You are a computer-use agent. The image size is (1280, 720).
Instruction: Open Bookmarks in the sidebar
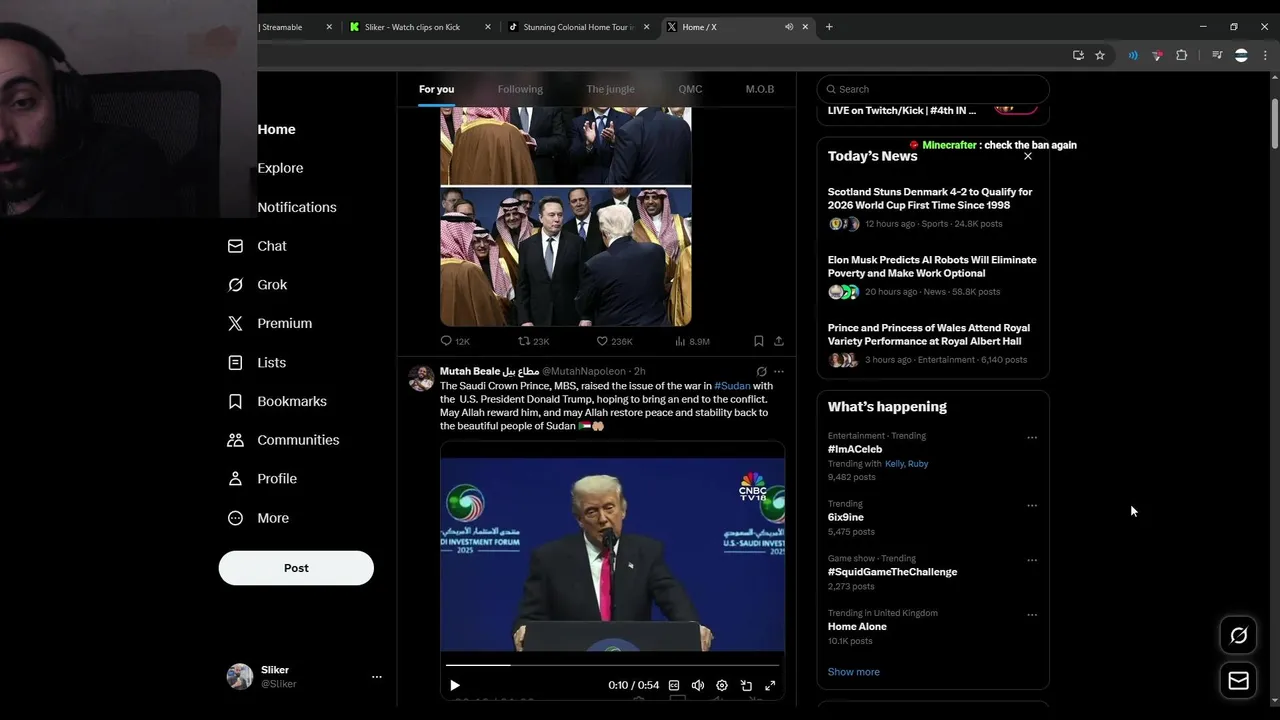point(277,401)
